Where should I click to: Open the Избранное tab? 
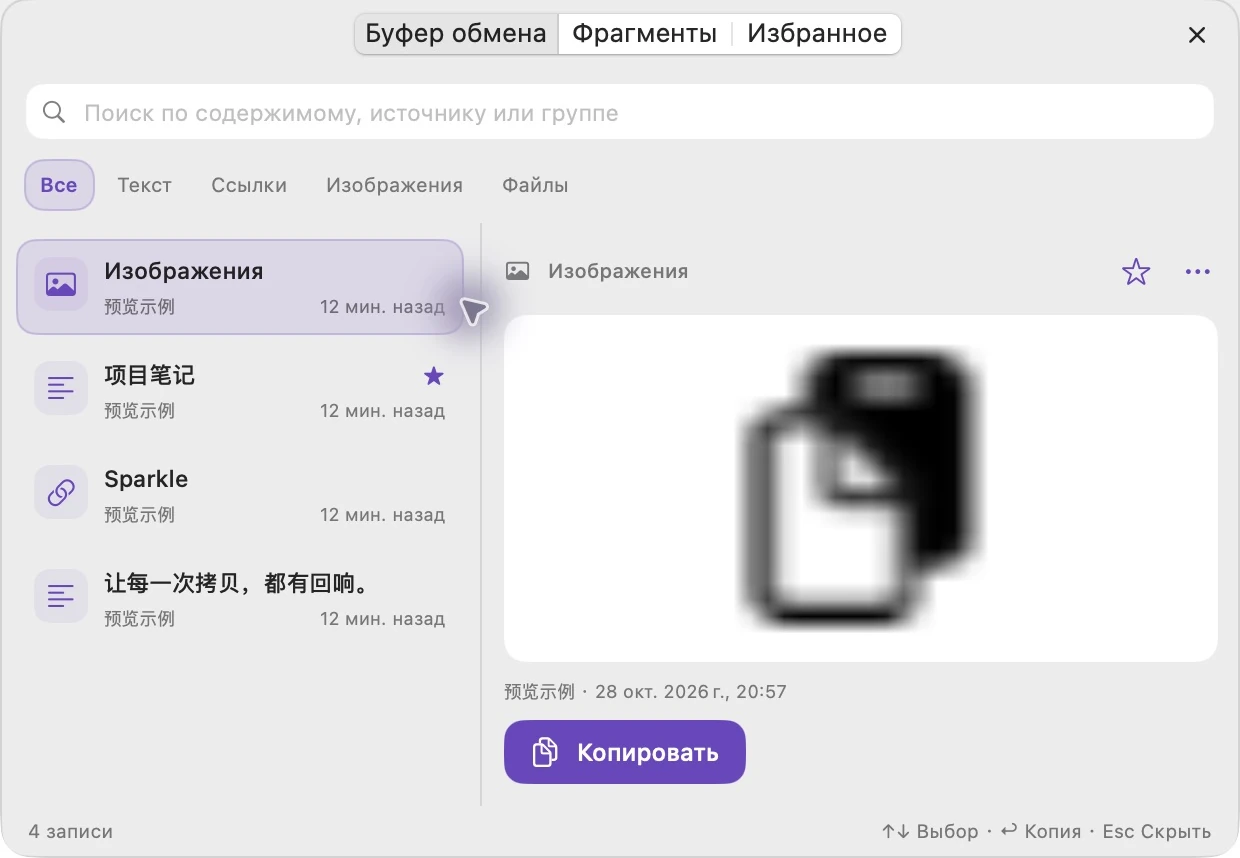pyautogui.click(x=817, y=34)
